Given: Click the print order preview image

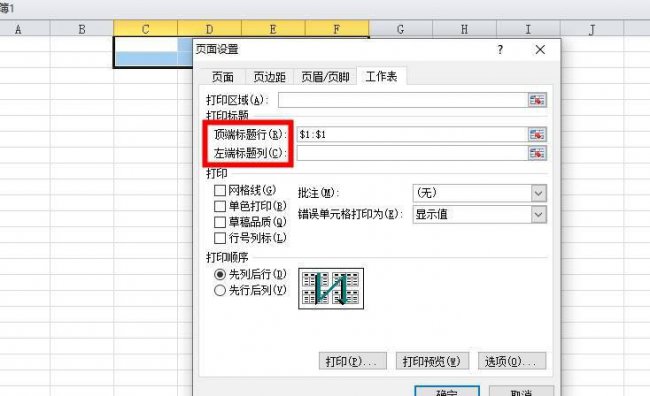Looking at the screenshot, I should pos(331,289).
